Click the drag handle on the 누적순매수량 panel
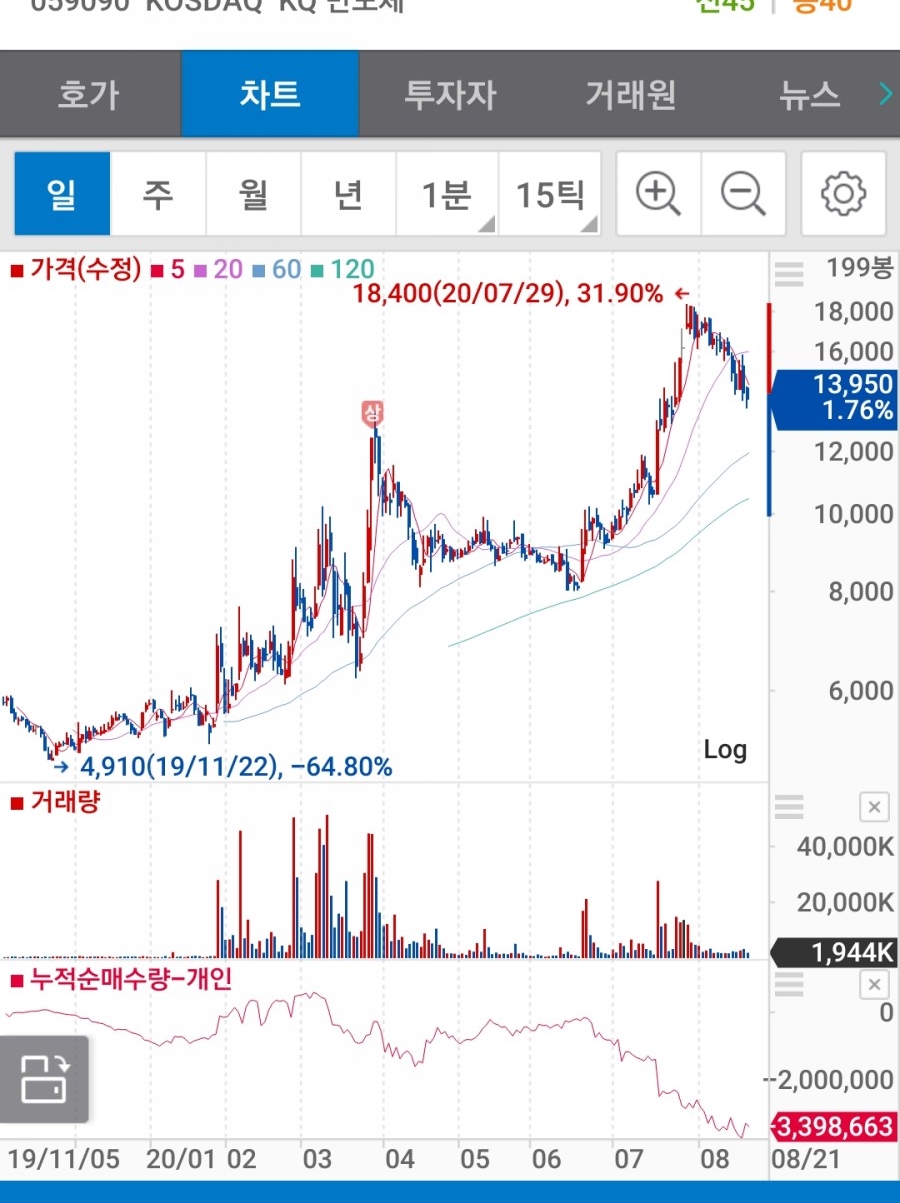The height and width of the screenshot is (1203, 900). 791,984
